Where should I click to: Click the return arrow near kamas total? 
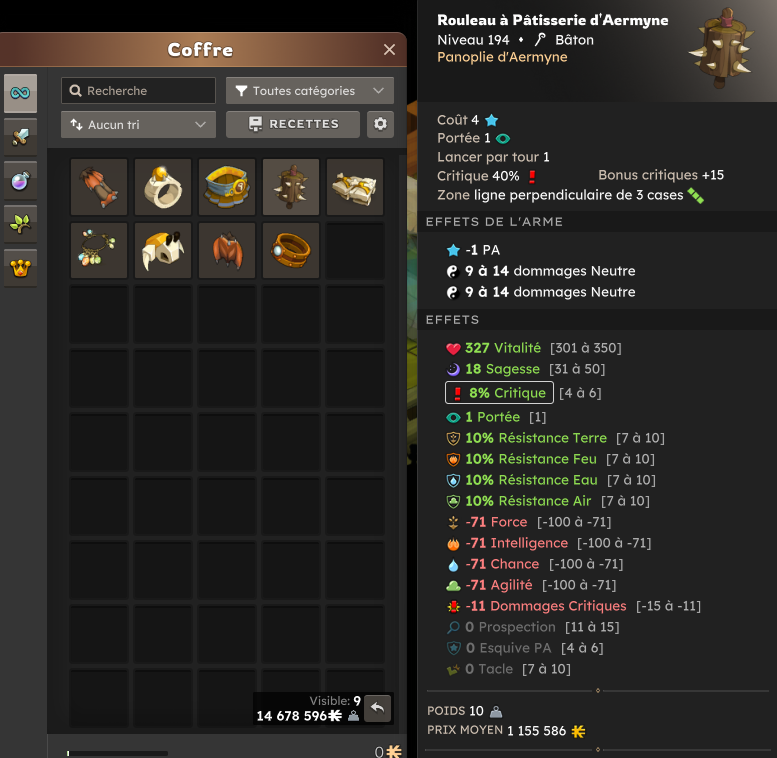tap(378, 707)
